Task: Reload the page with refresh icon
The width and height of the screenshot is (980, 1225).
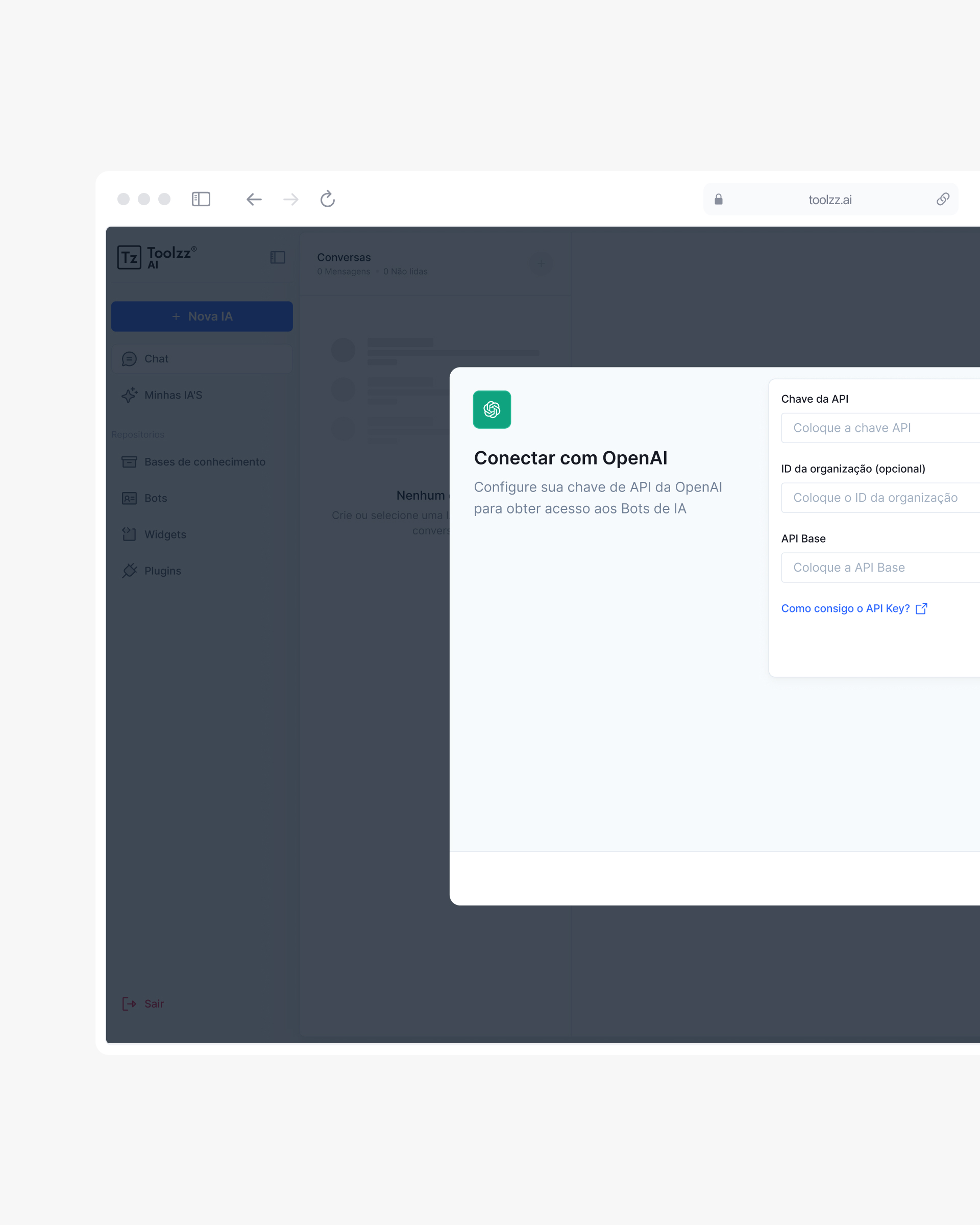Action: tap(327, 199)
